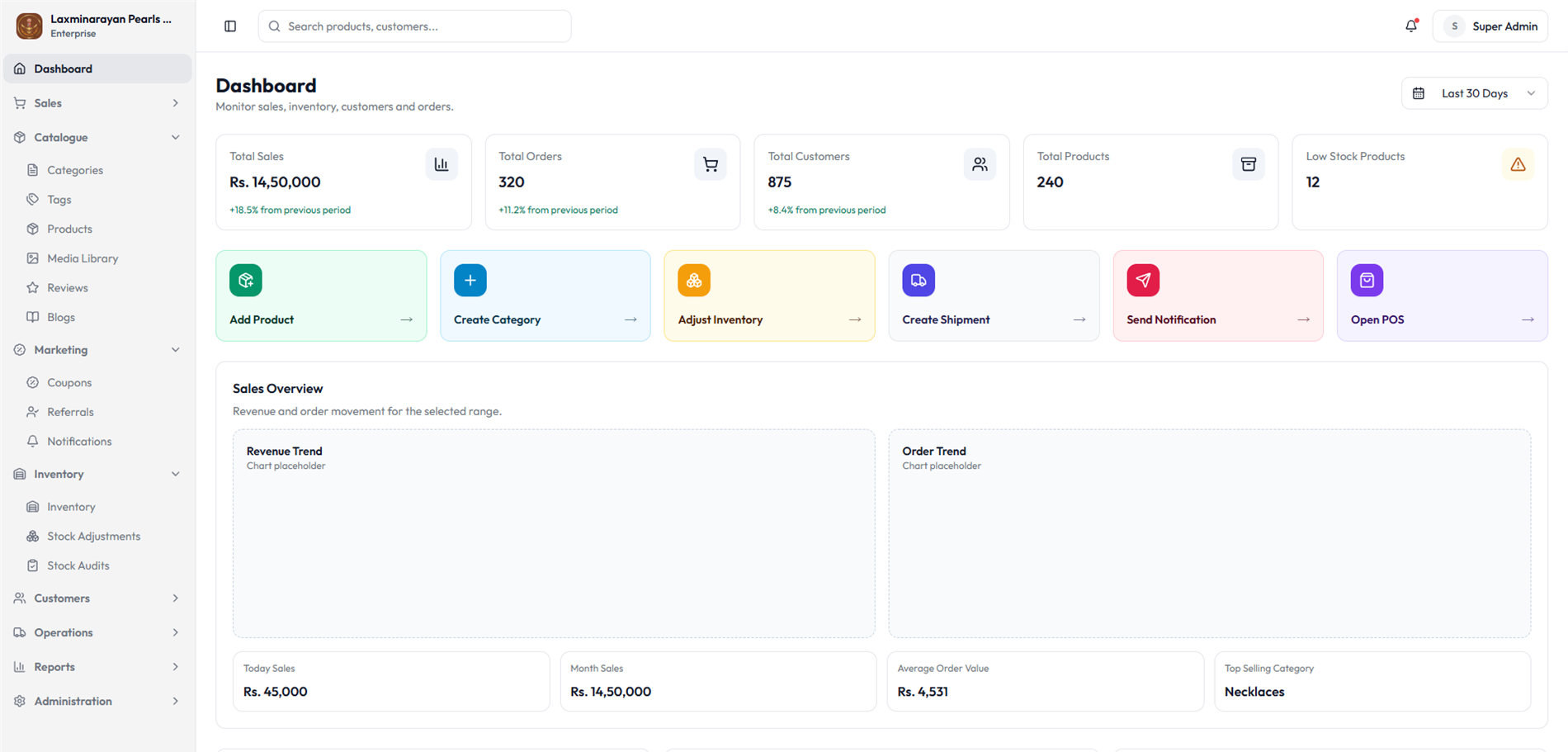The image size is (1568, 752).
Task: Expand the Administration sidebar section
Action: coord(97,701)
